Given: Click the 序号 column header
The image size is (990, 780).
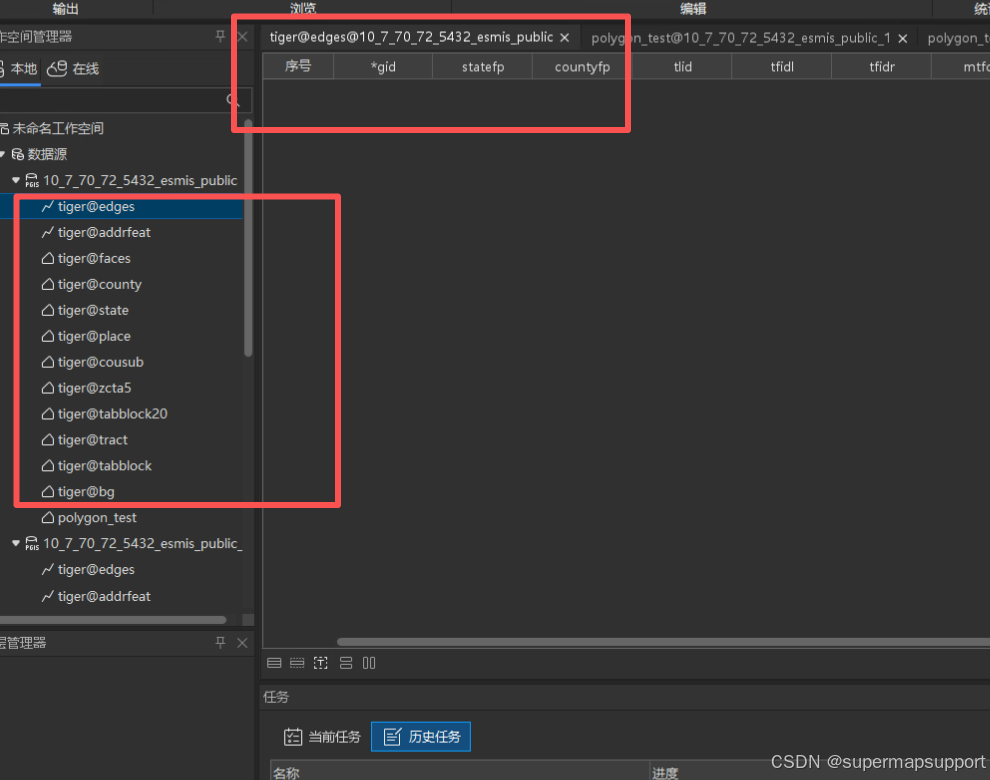Looking at the screenshot, I should tap(297, 66).
